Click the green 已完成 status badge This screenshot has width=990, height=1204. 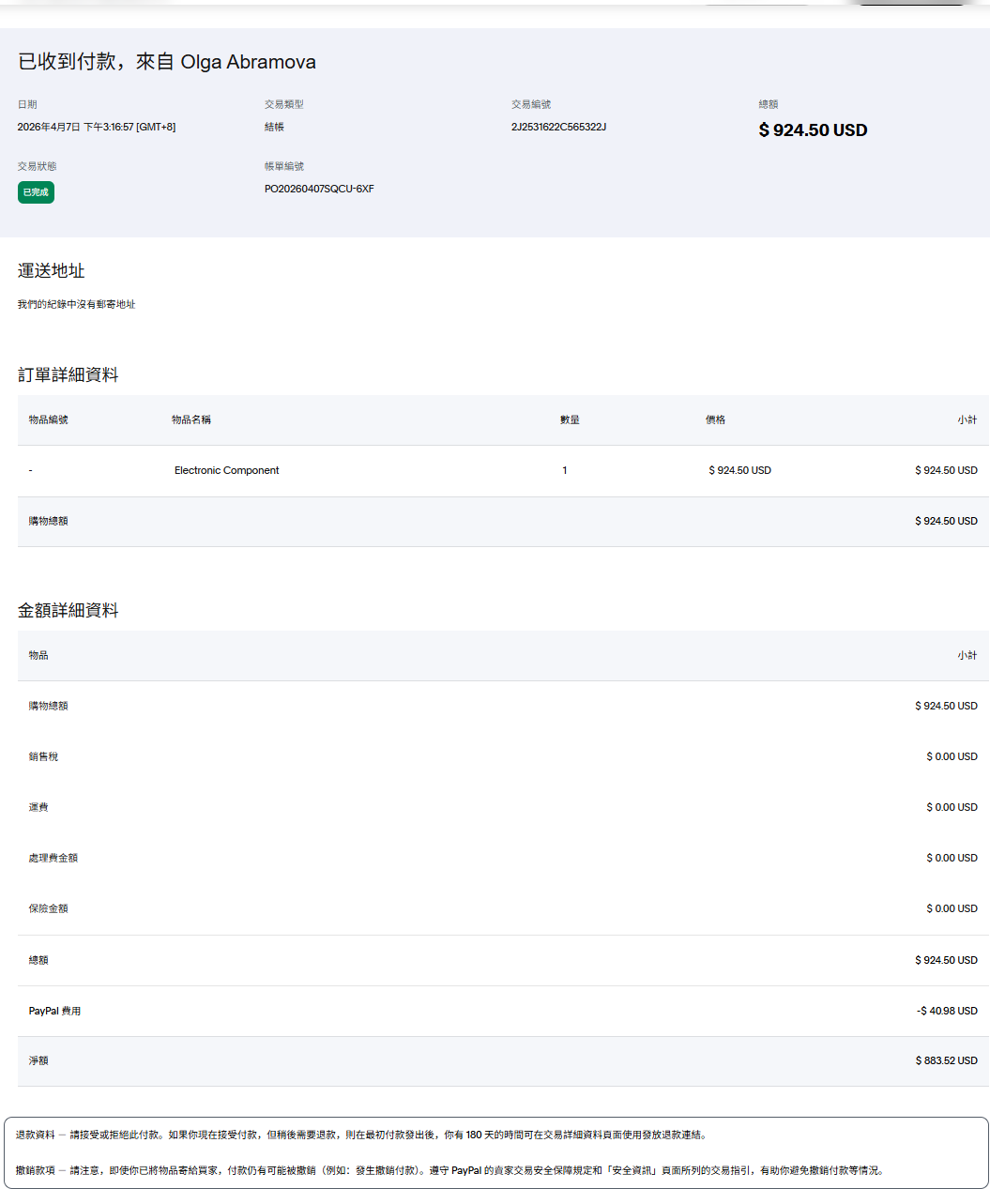coord(36,192)
